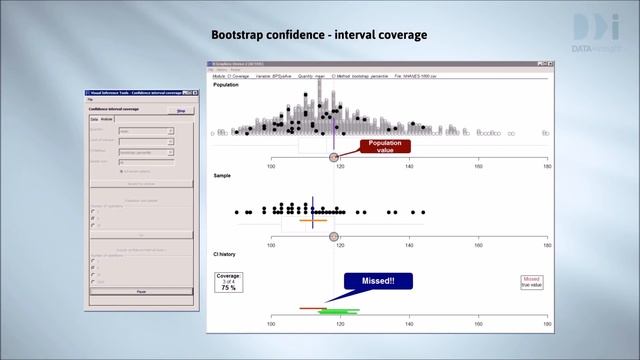
Task: Click the red missed interval in CI history
Action: point(313,309)
